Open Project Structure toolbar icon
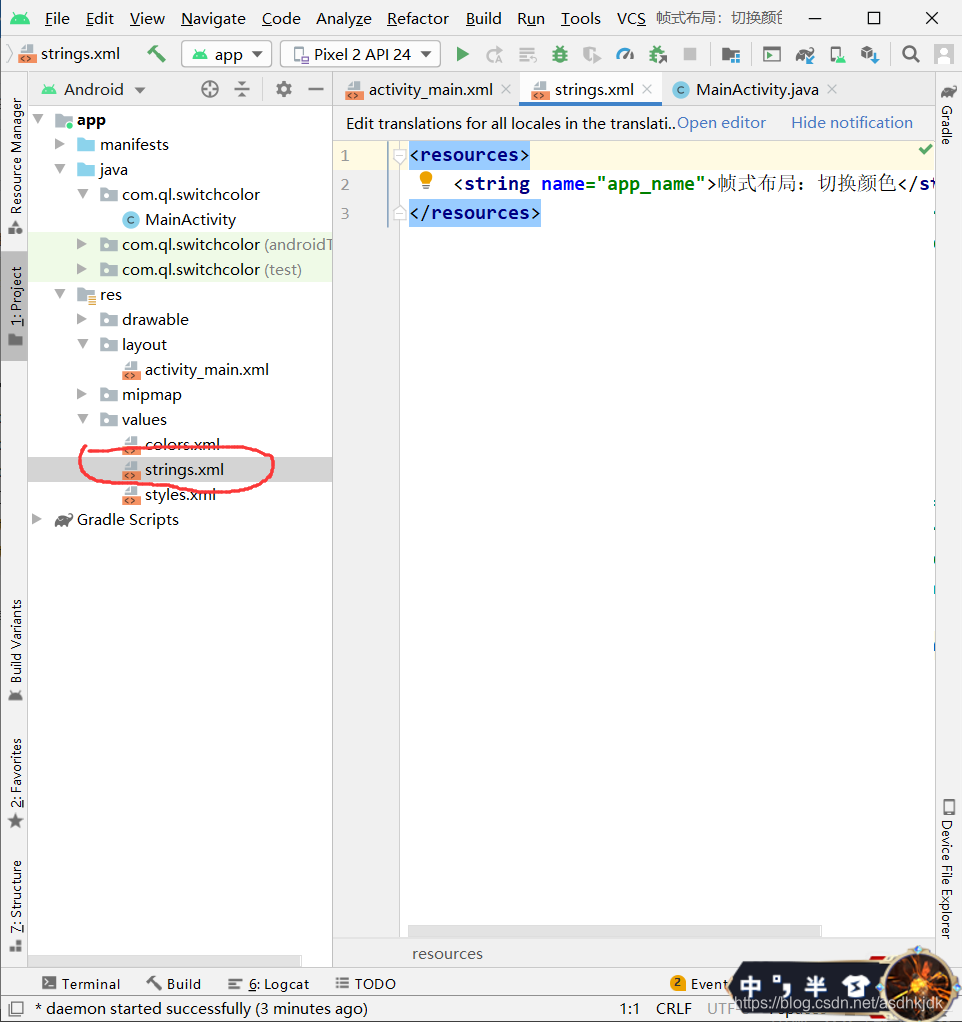962x1022 pixels. coord(731,55)
